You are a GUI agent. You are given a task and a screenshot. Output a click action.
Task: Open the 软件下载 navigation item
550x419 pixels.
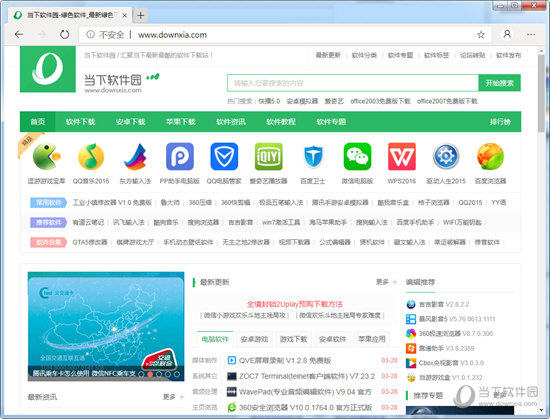80,122
